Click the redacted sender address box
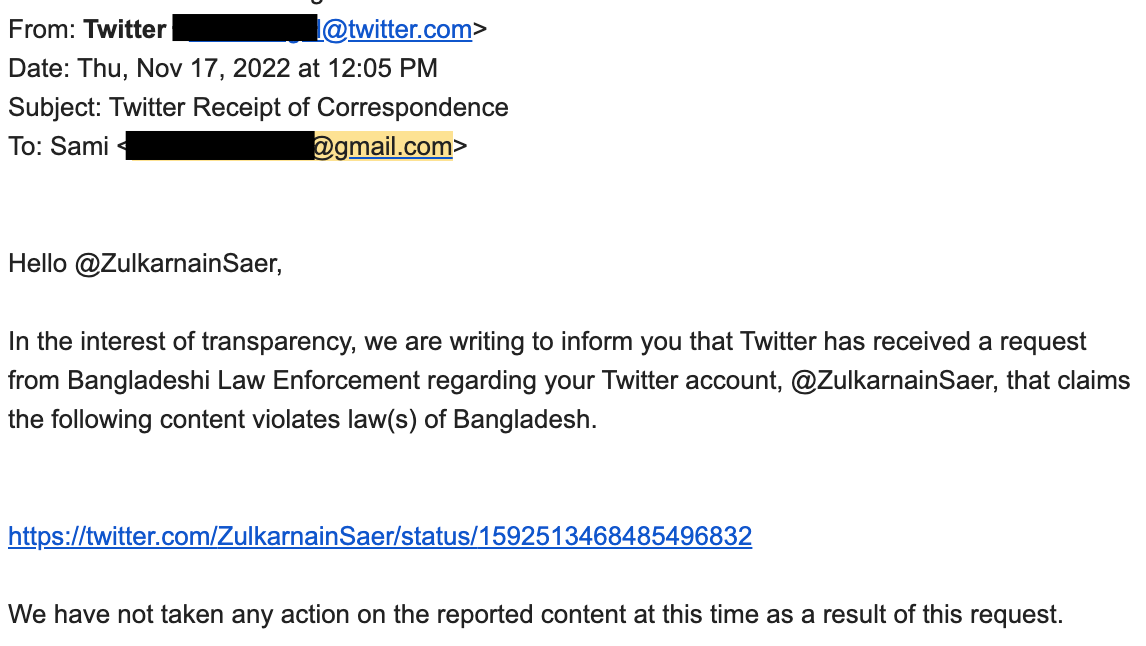This screenshot has height=646, width=1146. pyautogui.click(x=245, y=28)
